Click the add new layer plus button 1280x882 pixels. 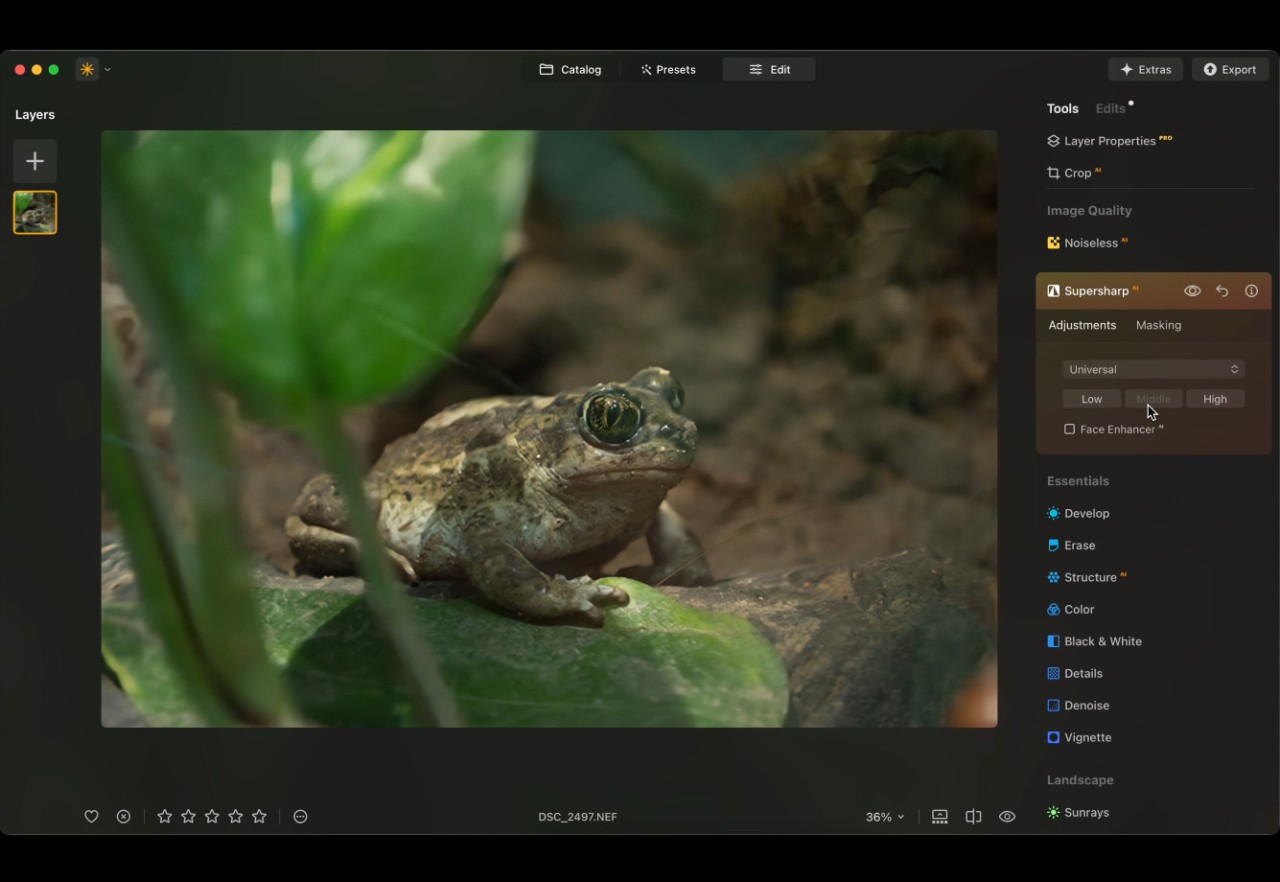(x=35, y=161)
